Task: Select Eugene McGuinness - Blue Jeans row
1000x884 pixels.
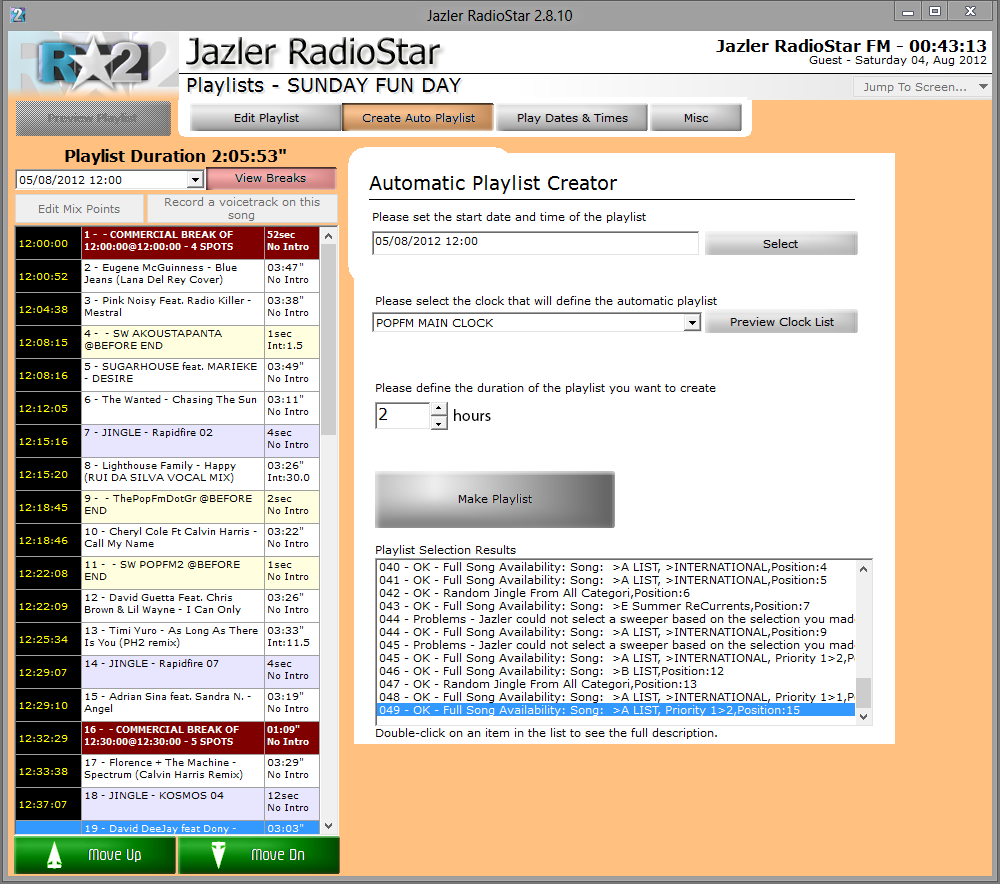Action: [167, 276]
